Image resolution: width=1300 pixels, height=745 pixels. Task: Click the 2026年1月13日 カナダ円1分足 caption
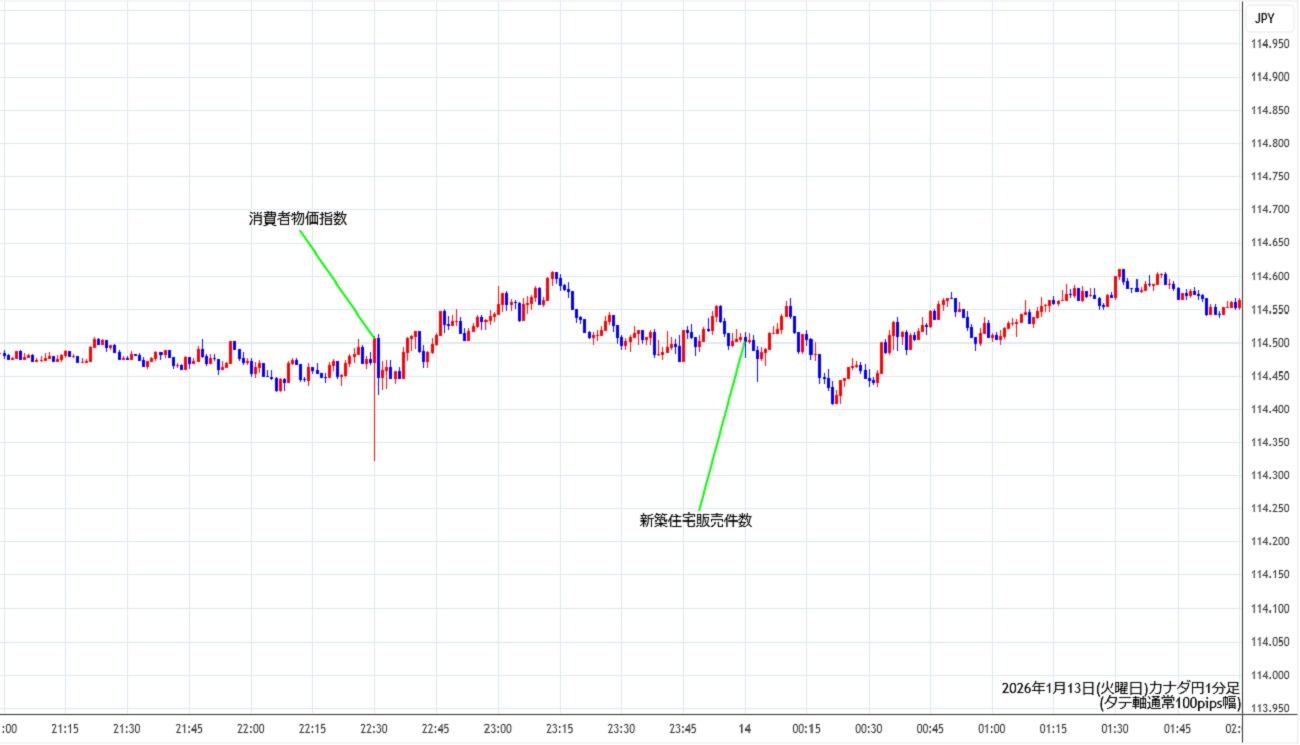(x=1120, y=688)
